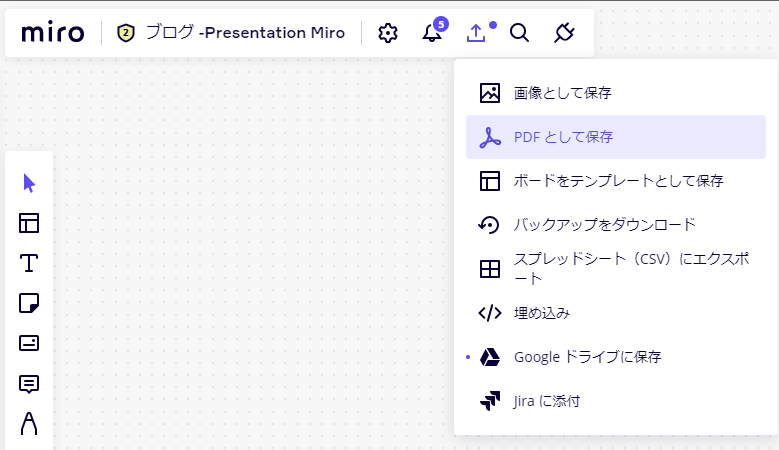Click the board title ブログ -Presentation Miro
Image resolution: width=779 pixels, height=450 pixels.
[x=245, y=33]
